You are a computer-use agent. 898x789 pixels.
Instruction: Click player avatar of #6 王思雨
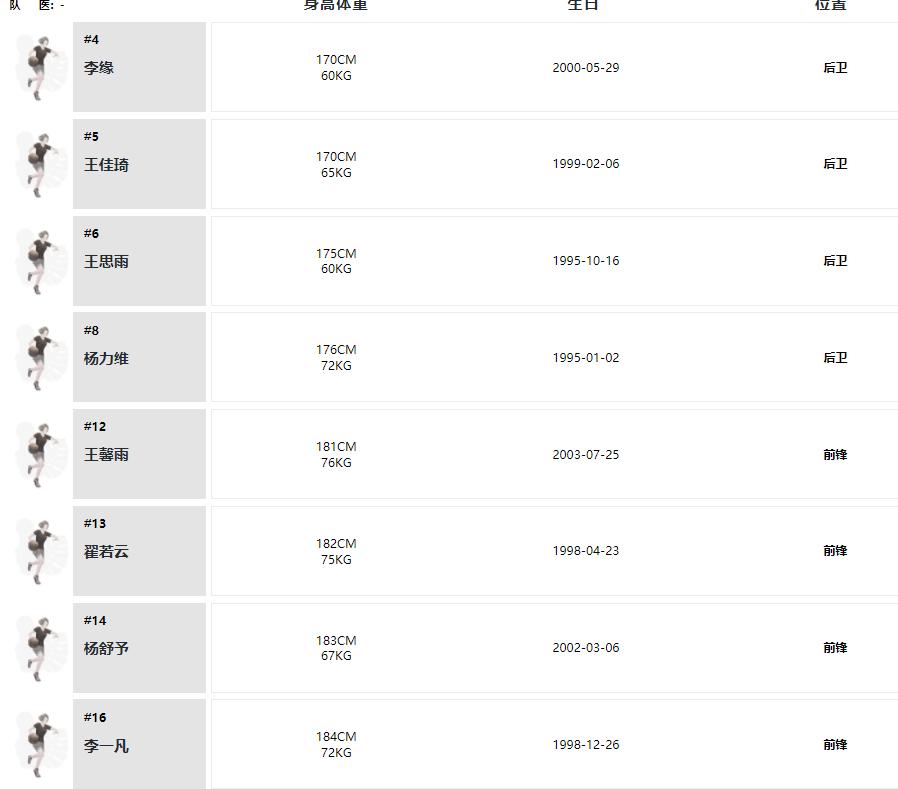(40, 261)
